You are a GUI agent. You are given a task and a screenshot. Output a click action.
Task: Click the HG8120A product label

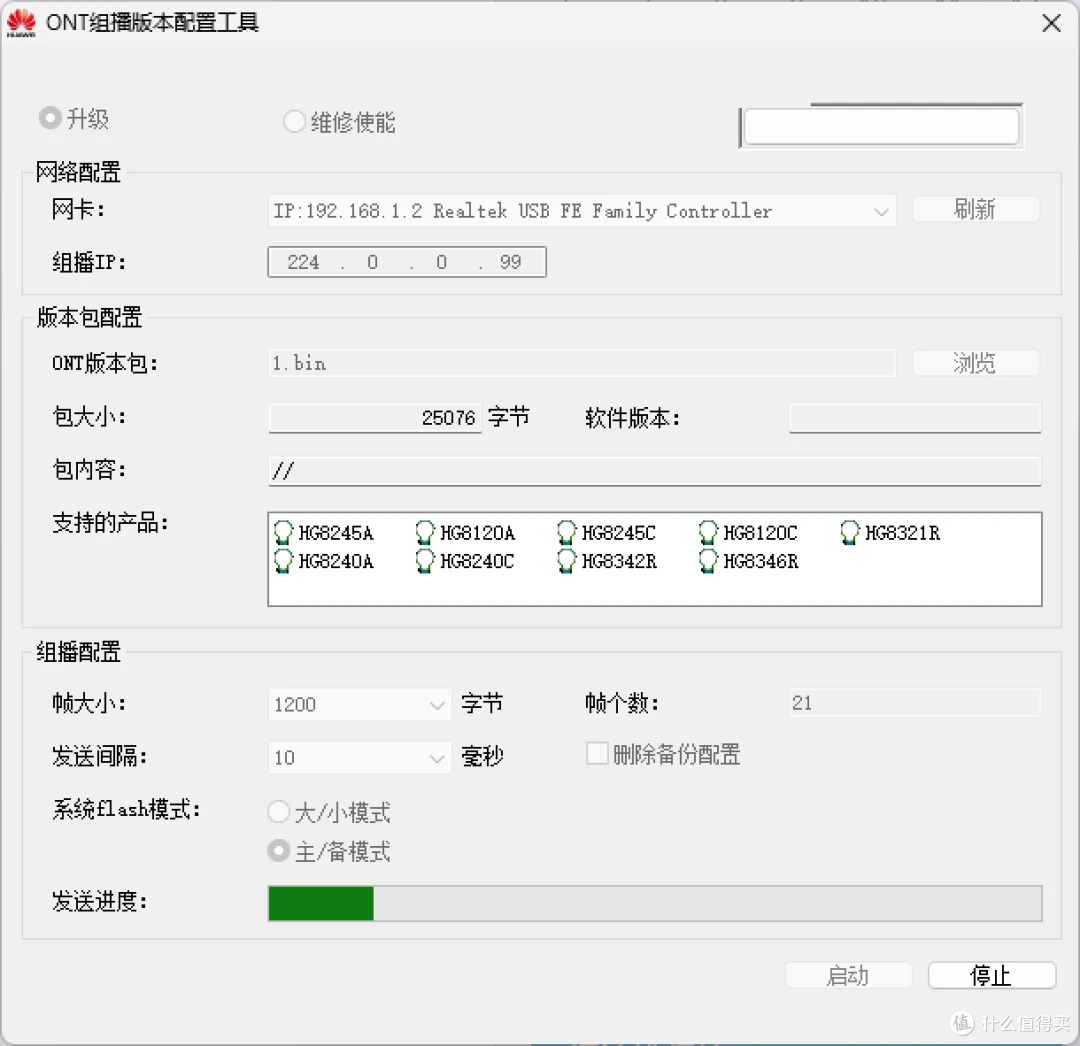click(x=477, y=533)
